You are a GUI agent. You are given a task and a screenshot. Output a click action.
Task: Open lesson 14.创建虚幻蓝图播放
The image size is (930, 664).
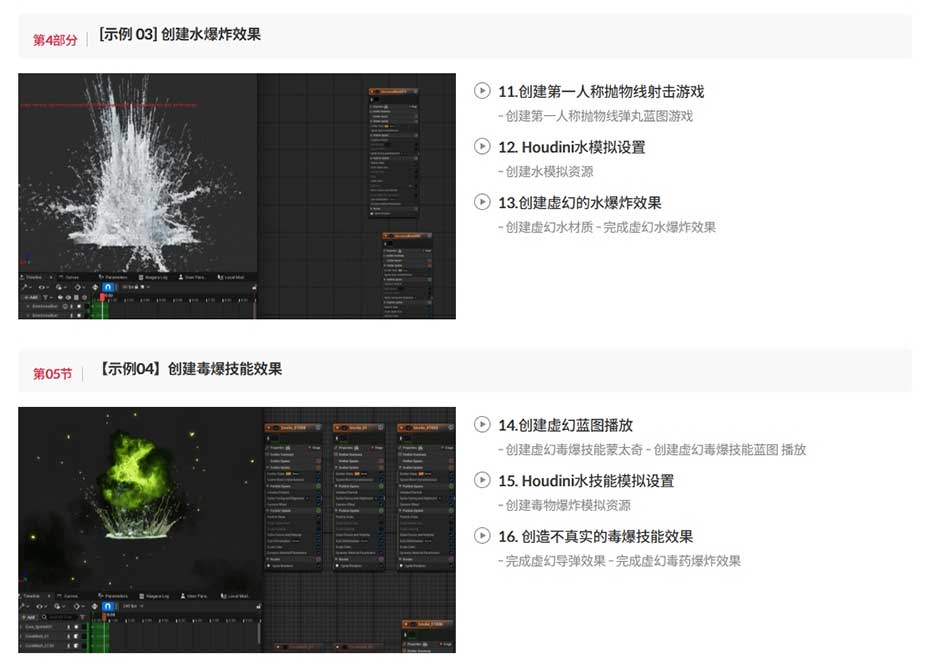pos(565,425)
